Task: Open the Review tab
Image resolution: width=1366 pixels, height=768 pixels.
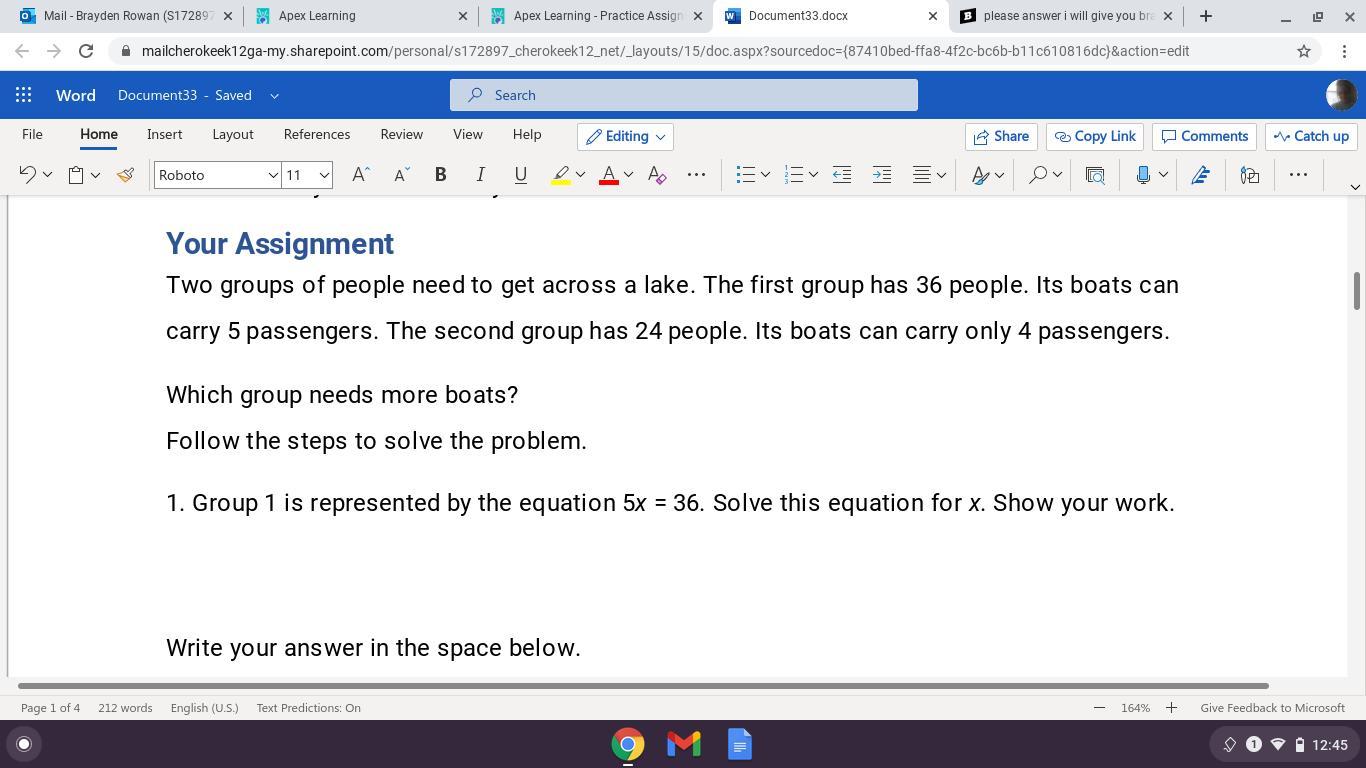Action: (401, 135)
